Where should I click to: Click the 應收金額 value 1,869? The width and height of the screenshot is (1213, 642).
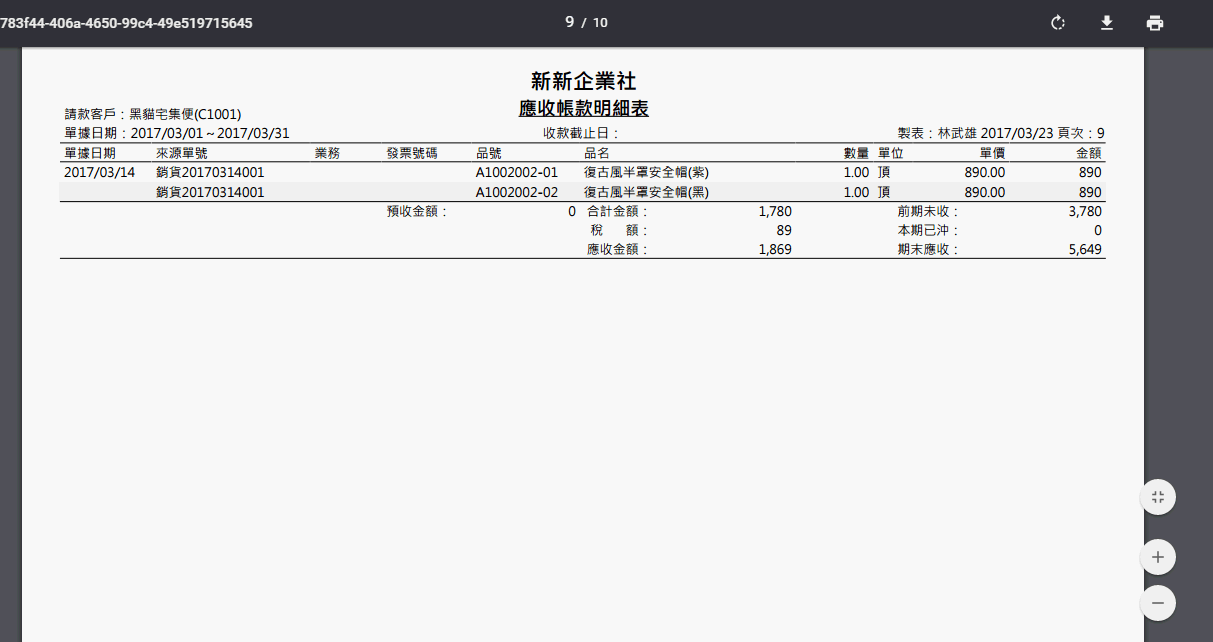pyautogui.click(x=775, y=249)
